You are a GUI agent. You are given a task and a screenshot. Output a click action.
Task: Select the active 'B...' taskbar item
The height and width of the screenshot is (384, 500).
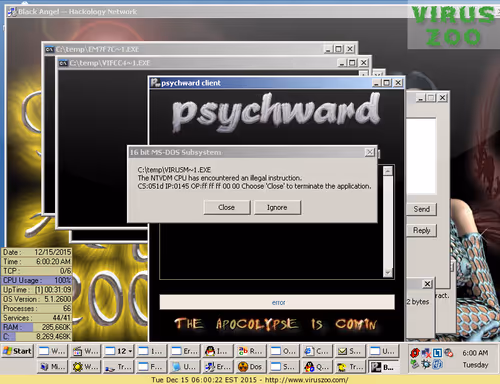(x=384, y=367)
